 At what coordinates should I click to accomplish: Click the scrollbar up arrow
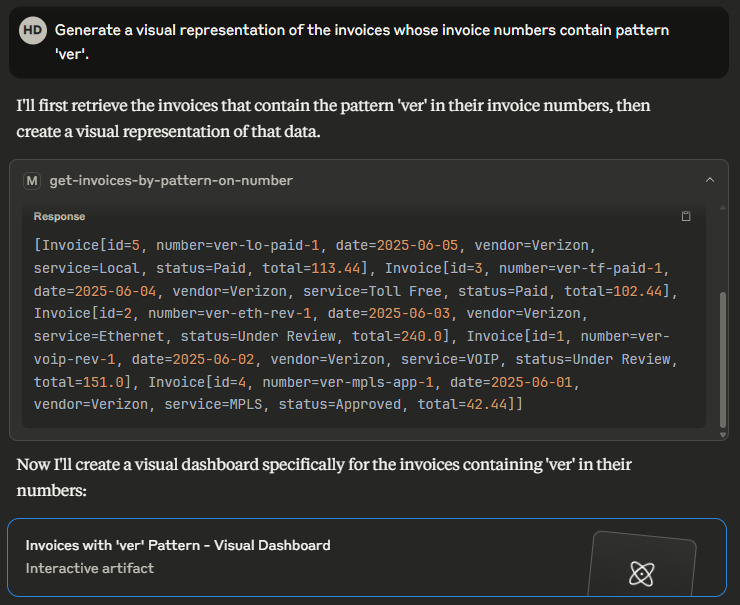723,208
